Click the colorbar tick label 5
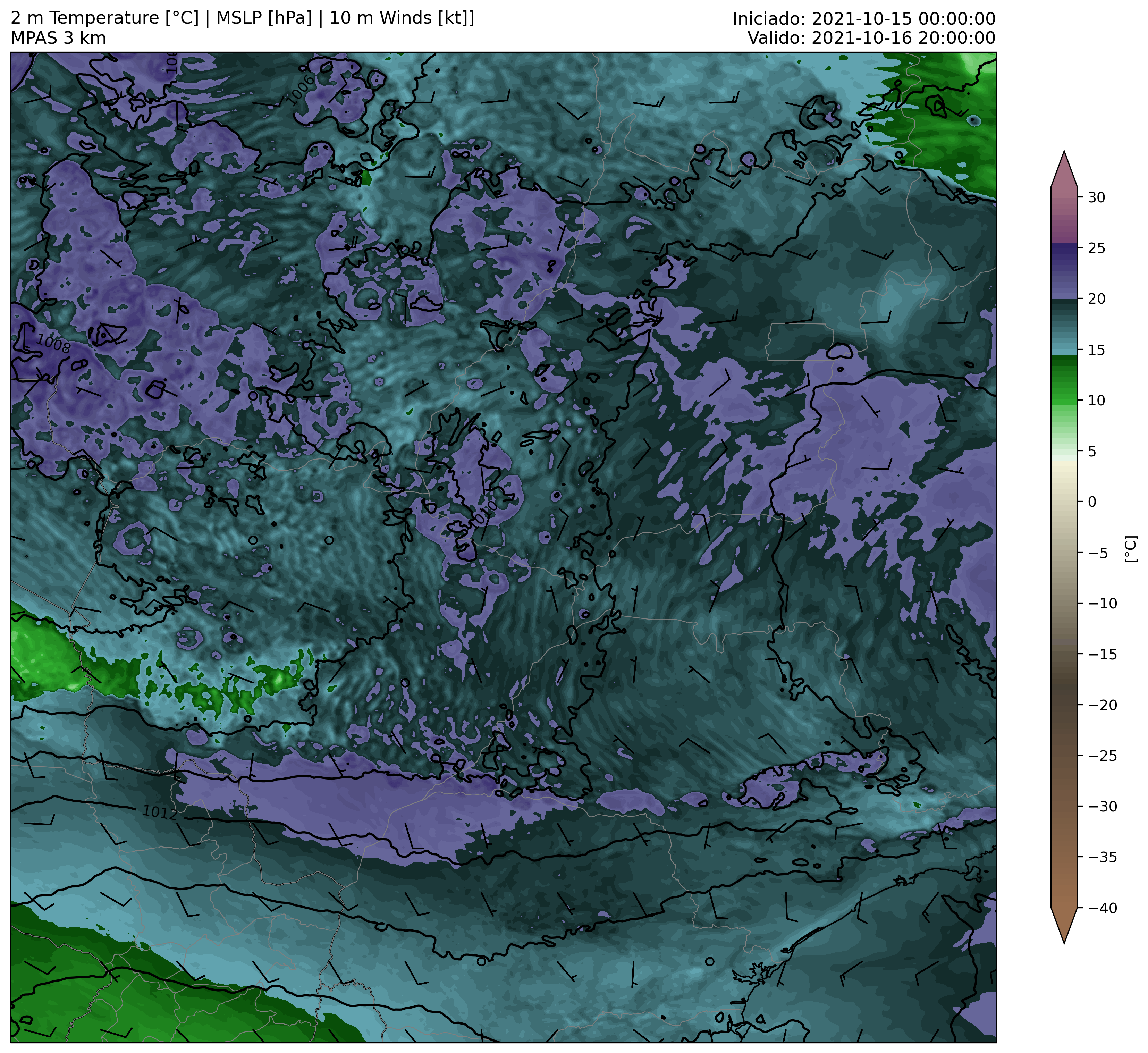Image resolution: width=1148 pixels, height=1053 pixels. coord(1091,451)
